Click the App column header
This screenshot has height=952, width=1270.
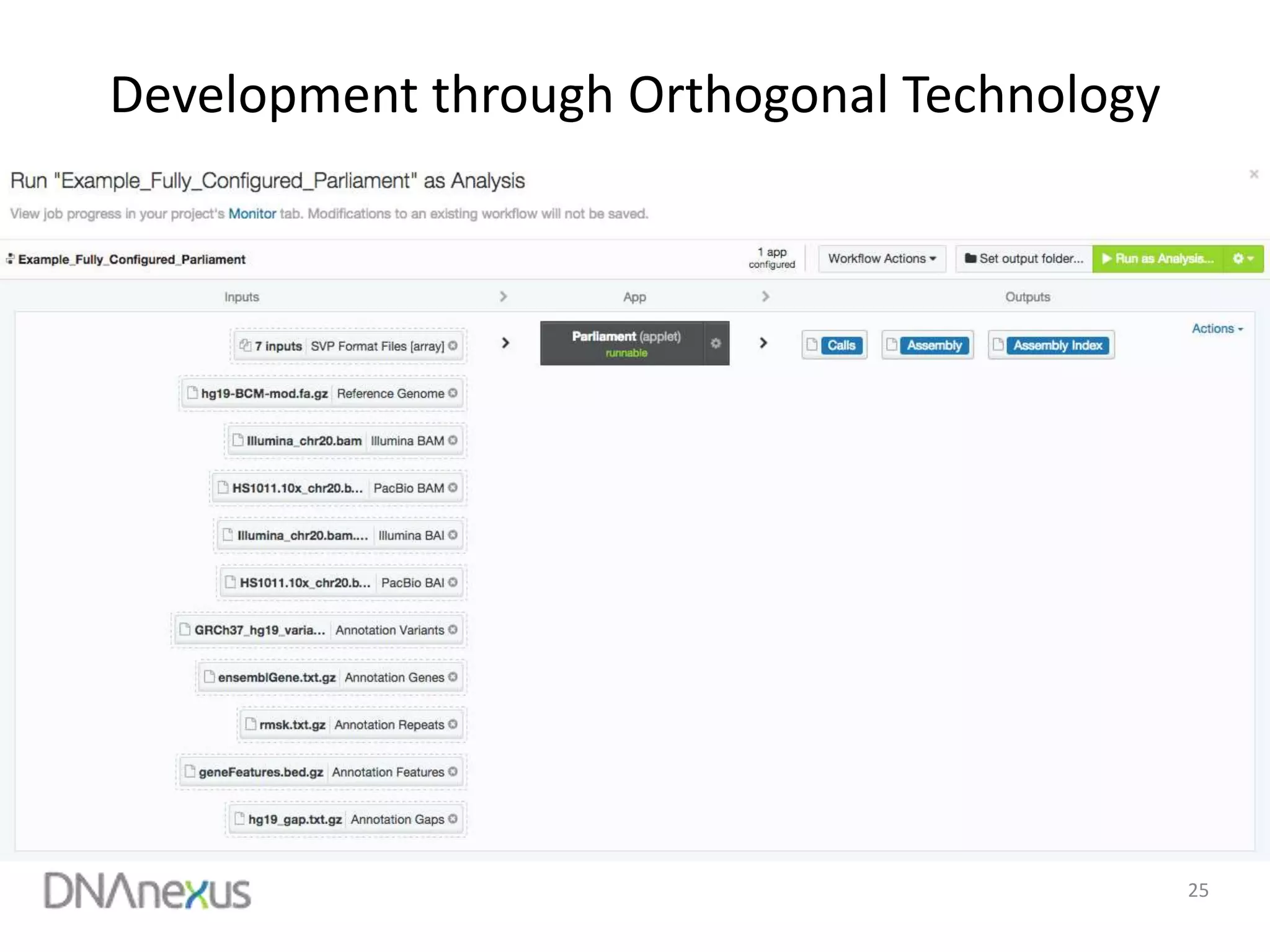click(634, 297)
